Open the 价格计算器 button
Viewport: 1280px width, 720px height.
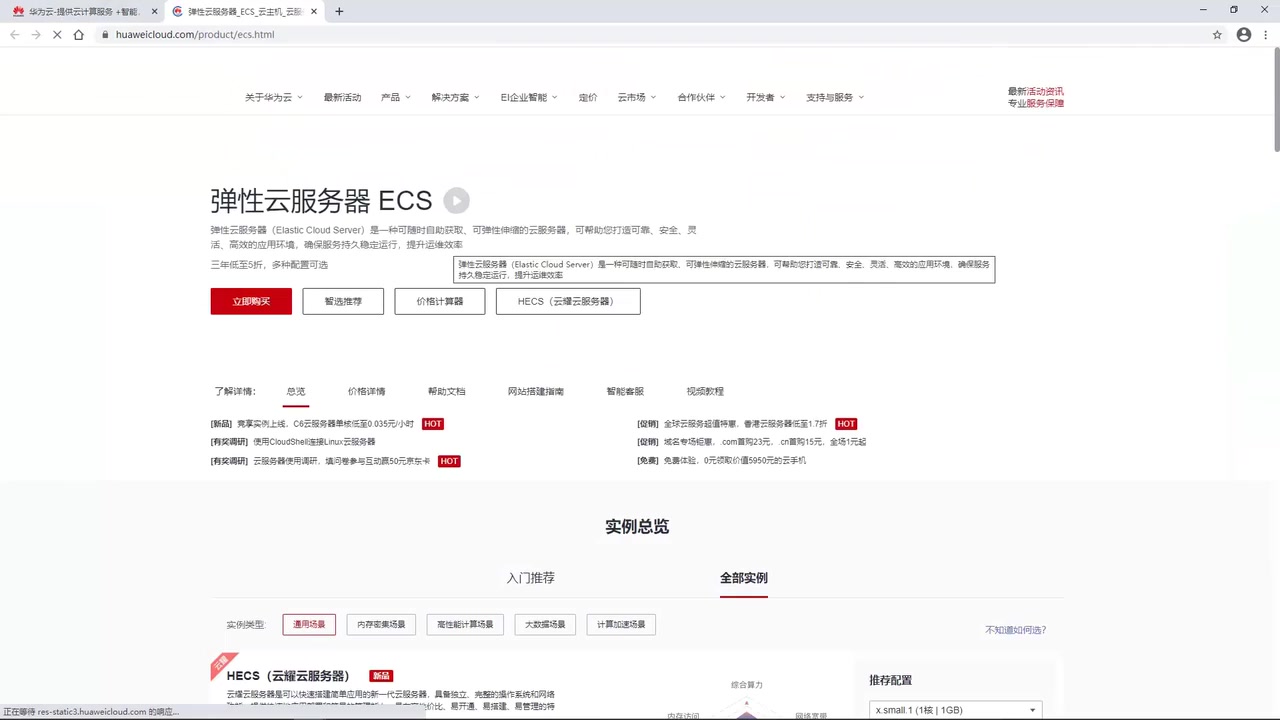click(x=440, y=301)
